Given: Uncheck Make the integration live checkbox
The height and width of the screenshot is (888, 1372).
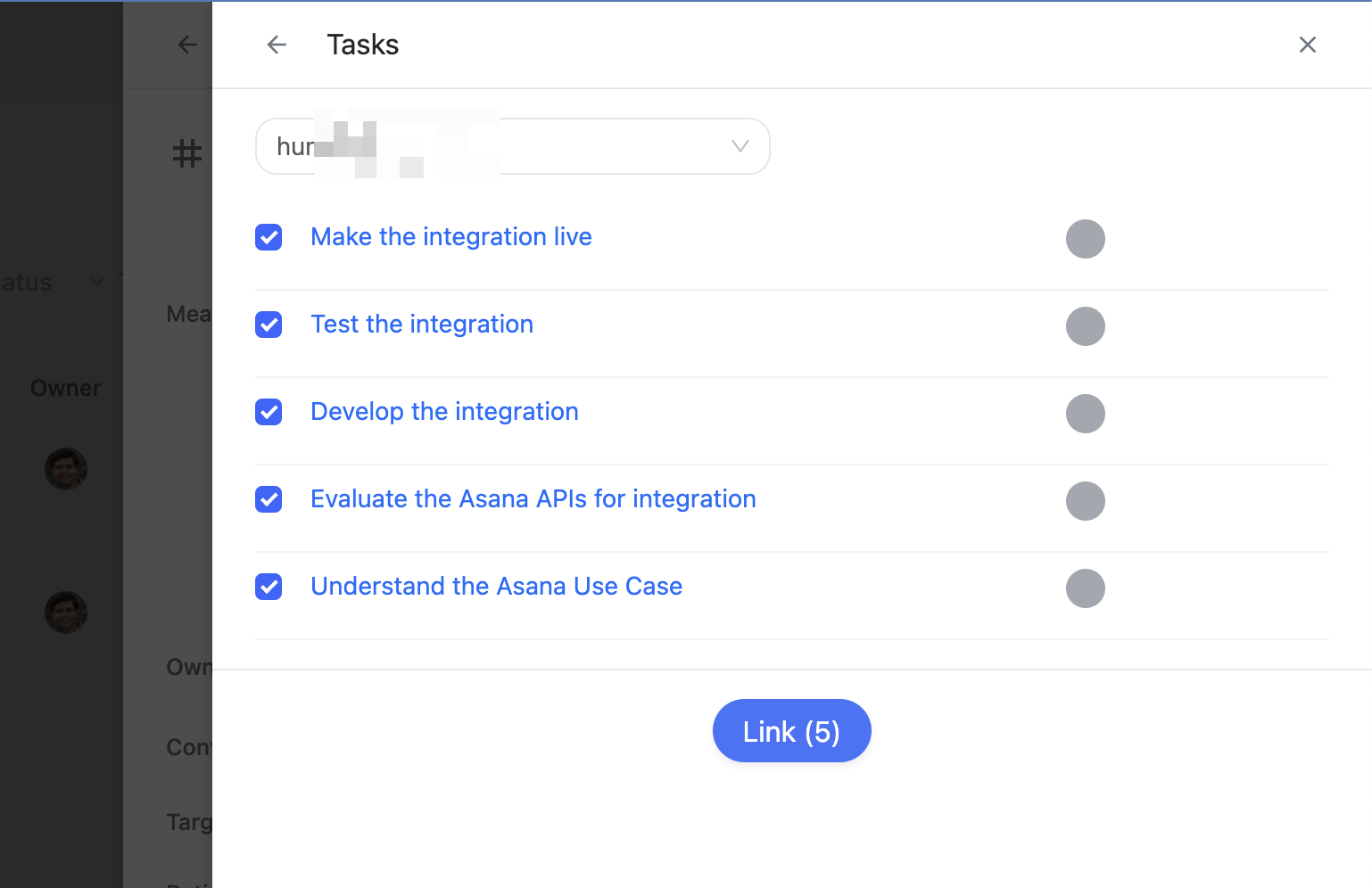Looking at the screenshot, I should [x=269, y=237].
